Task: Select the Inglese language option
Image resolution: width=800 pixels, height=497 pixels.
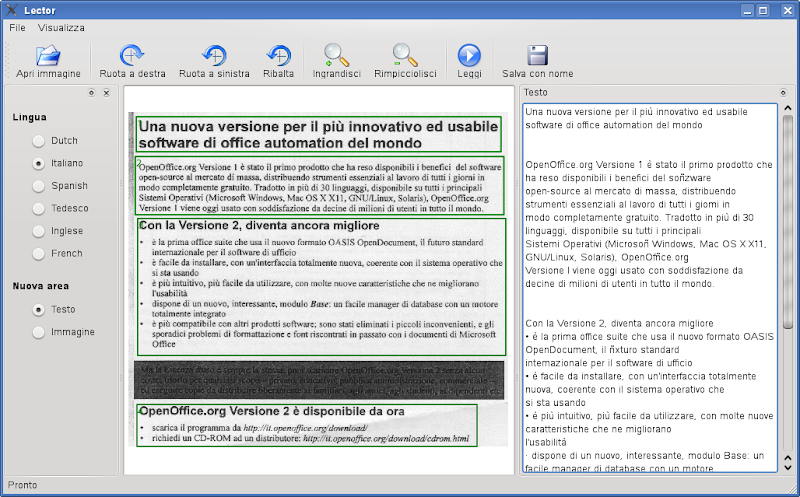Action: [38, 231]
